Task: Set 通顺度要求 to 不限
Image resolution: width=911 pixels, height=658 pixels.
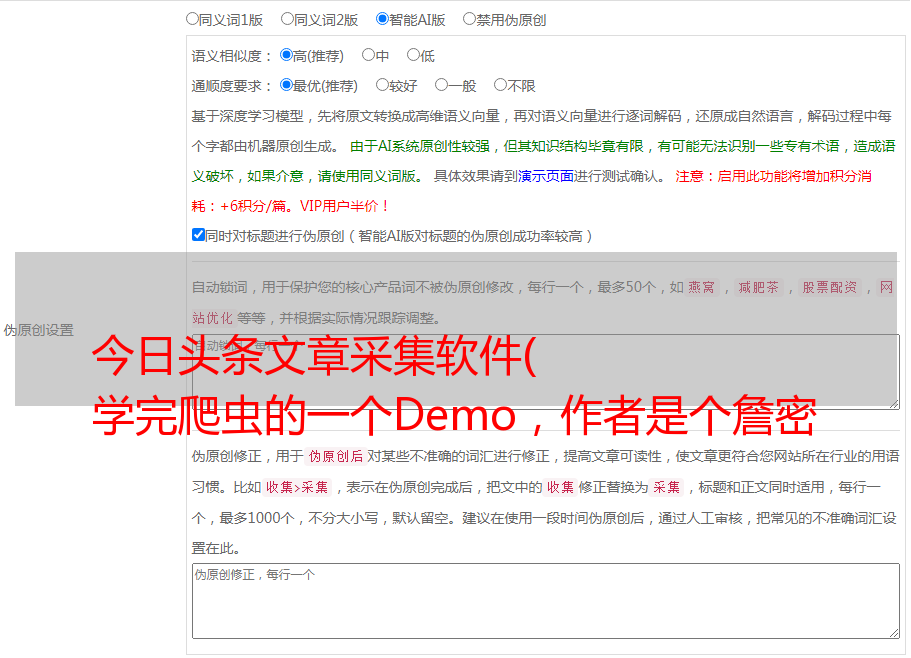Action: pos(500,85)
